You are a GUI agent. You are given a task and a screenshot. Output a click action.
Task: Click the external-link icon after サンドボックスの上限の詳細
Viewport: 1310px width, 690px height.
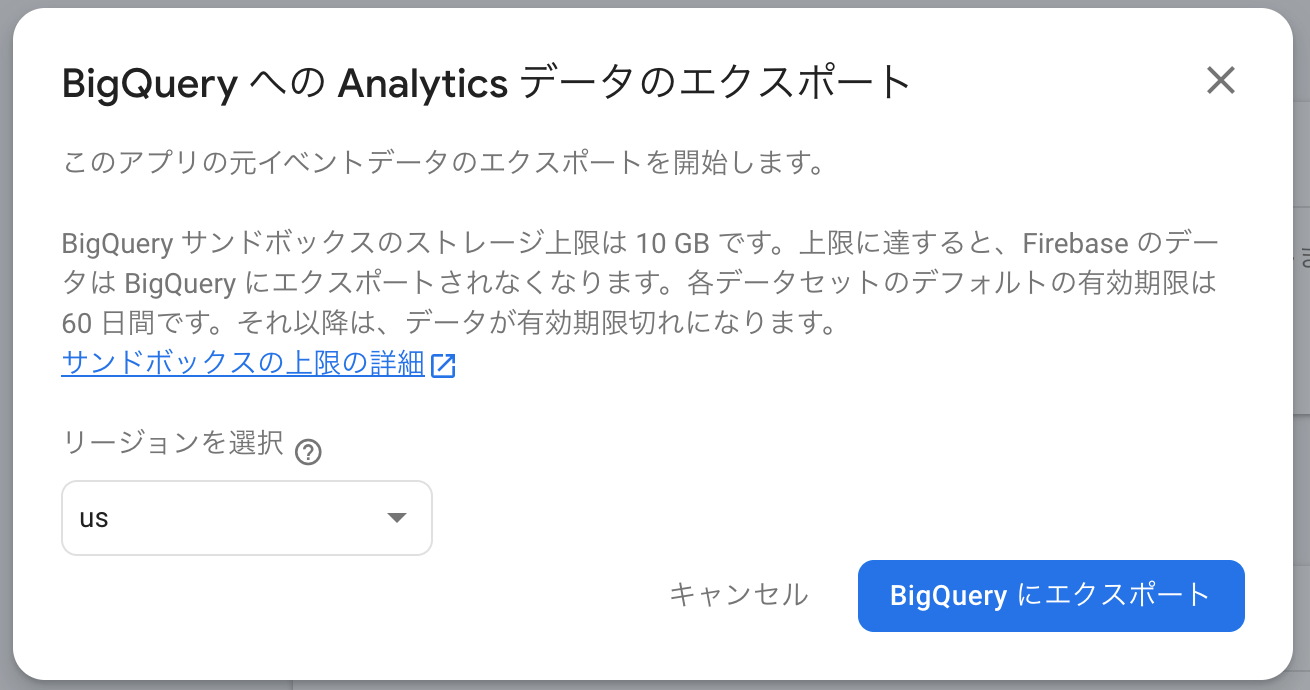coord(443,365)
